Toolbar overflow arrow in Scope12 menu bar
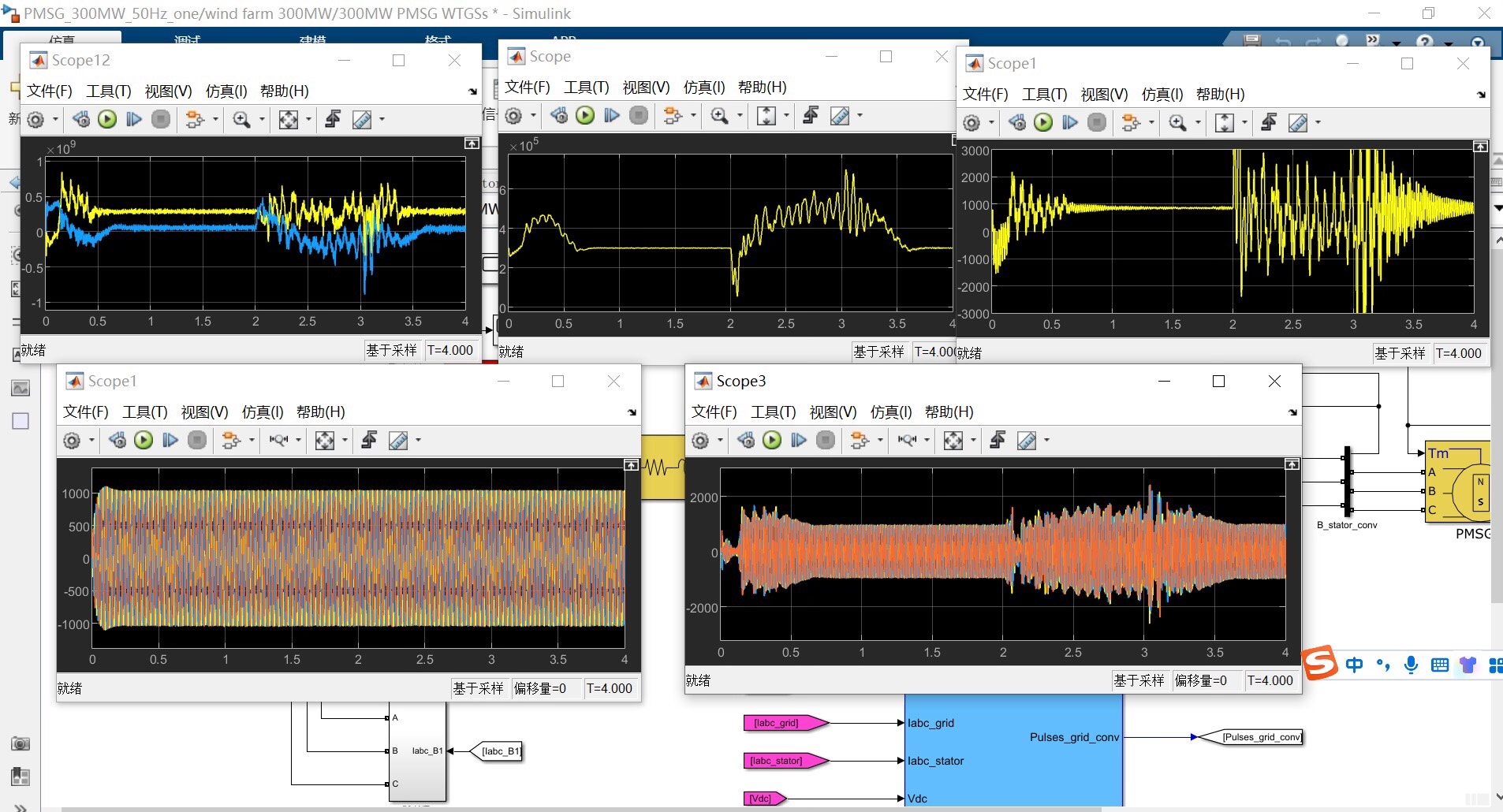 [x=472, y=91]
